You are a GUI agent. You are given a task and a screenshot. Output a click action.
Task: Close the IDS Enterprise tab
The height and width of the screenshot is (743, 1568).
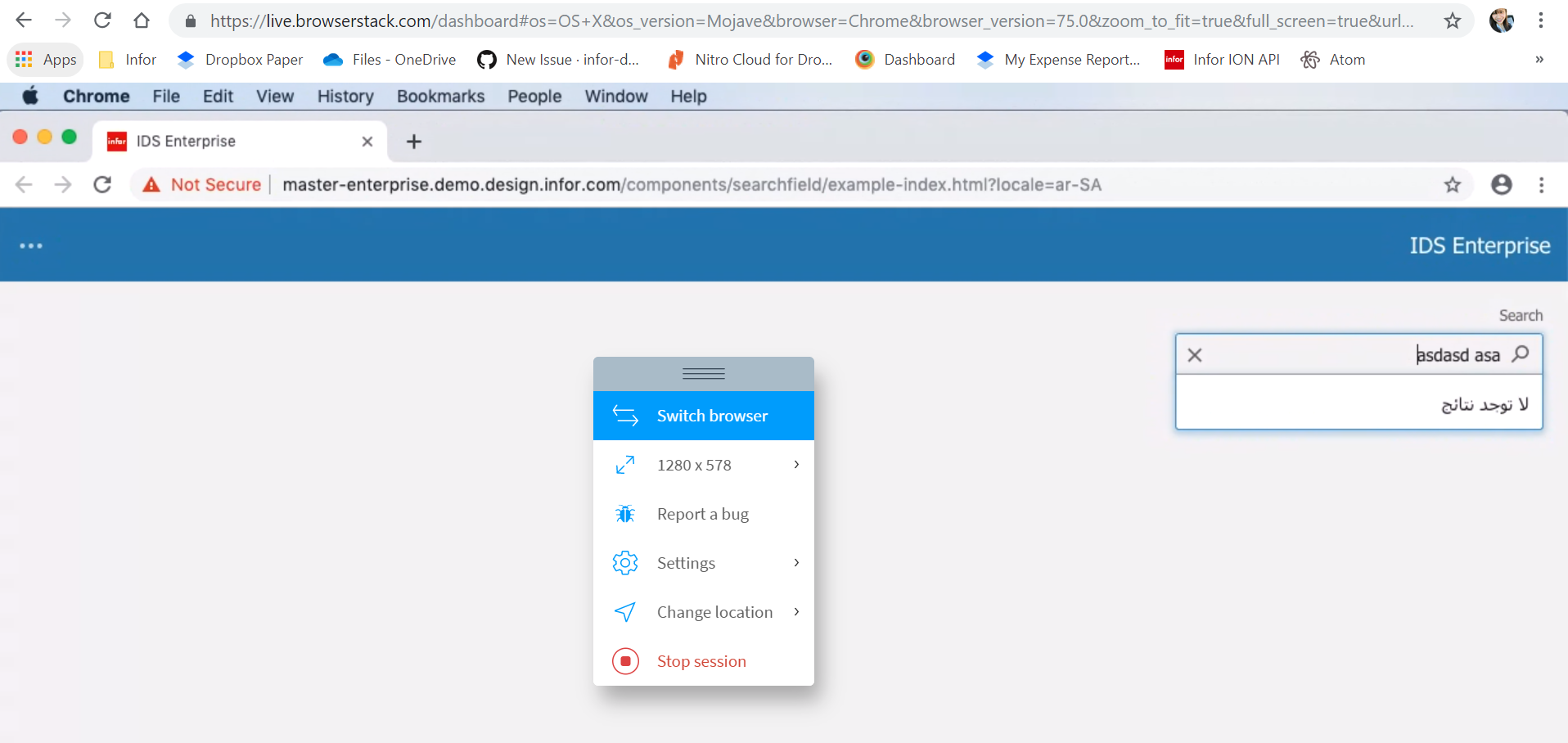367,142
